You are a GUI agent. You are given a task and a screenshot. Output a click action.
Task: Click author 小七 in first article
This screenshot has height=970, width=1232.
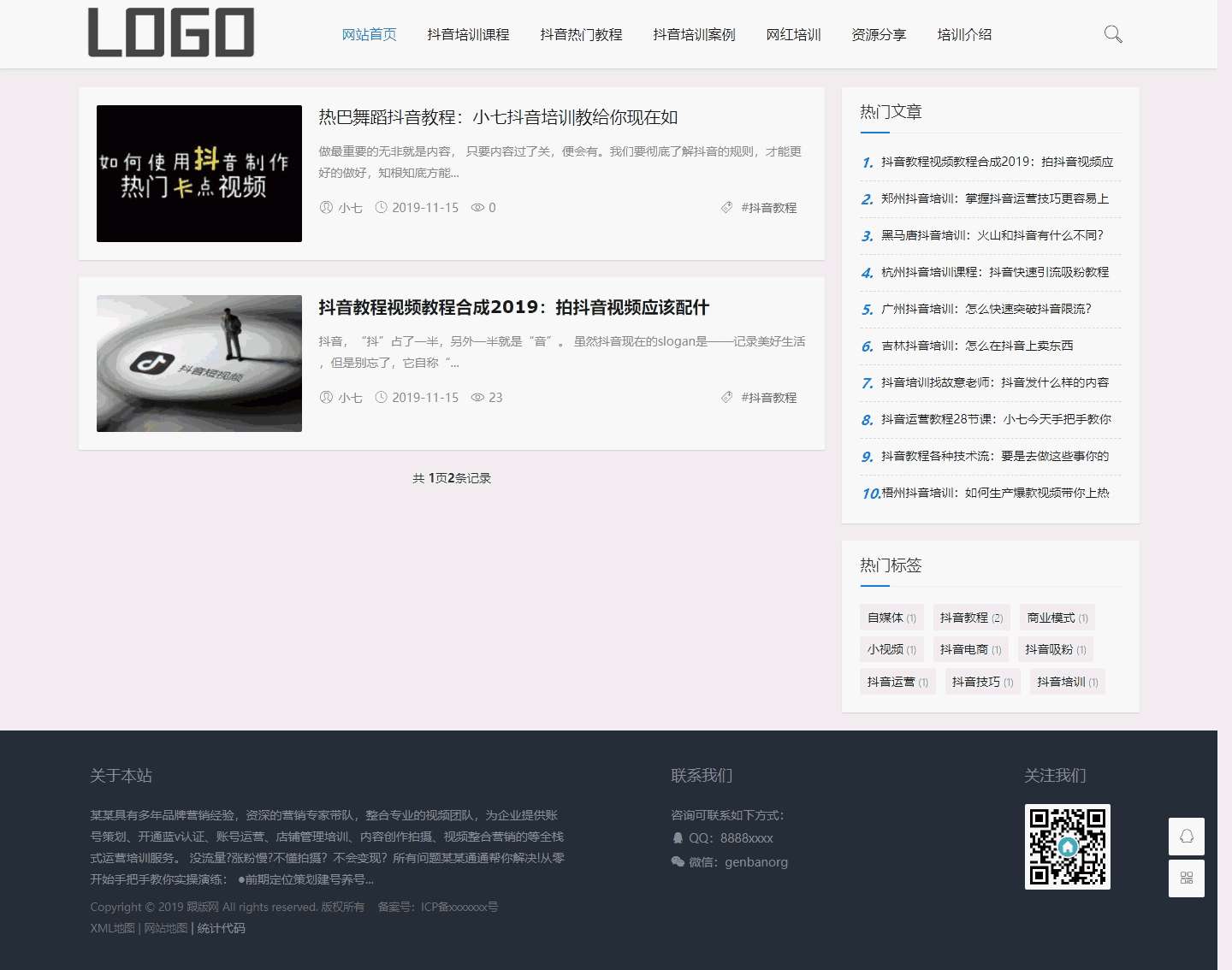350,208
